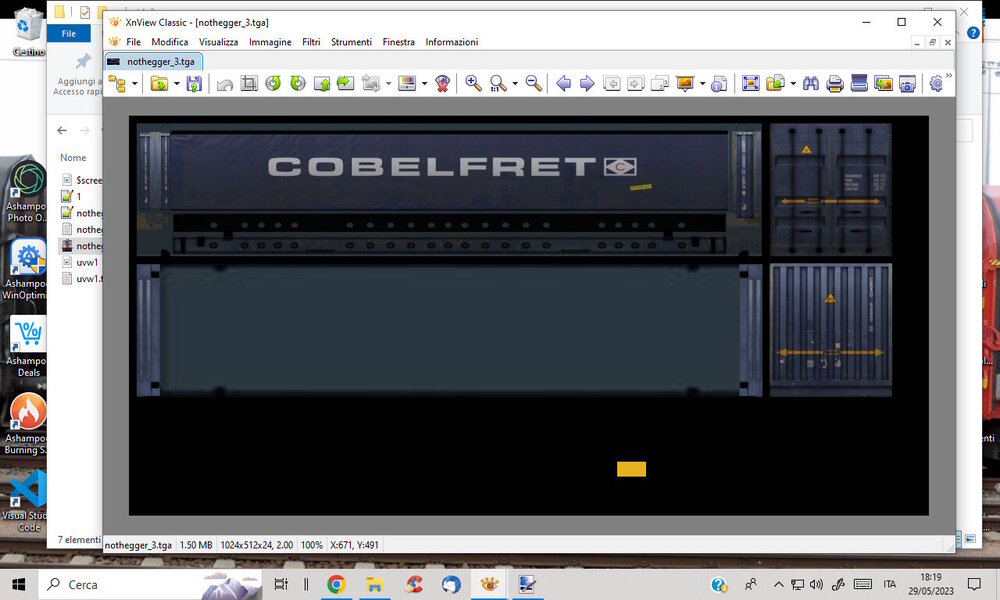
Task: Open the Informazioni menu
Action: (x=452, y=42)
